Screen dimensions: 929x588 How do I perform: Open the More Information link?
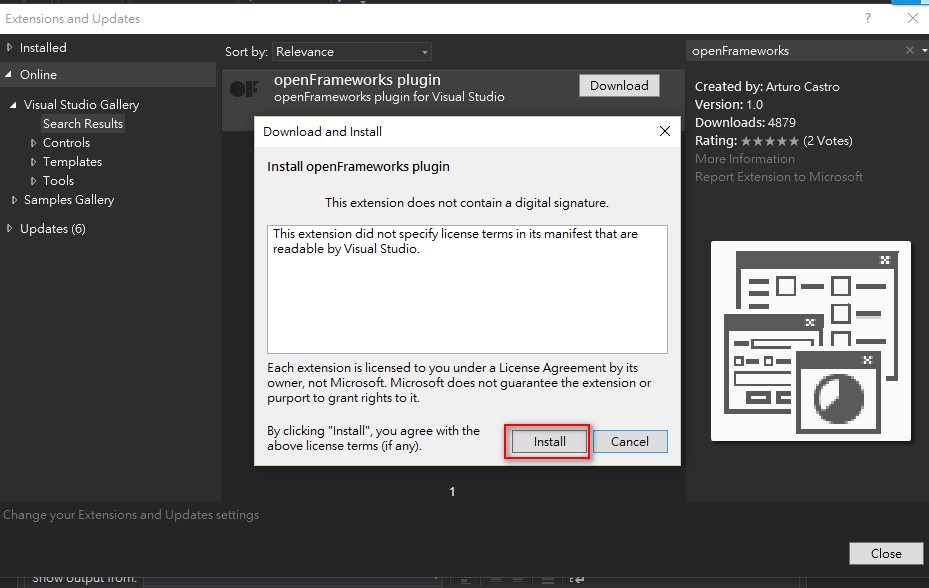coord(744,158)
